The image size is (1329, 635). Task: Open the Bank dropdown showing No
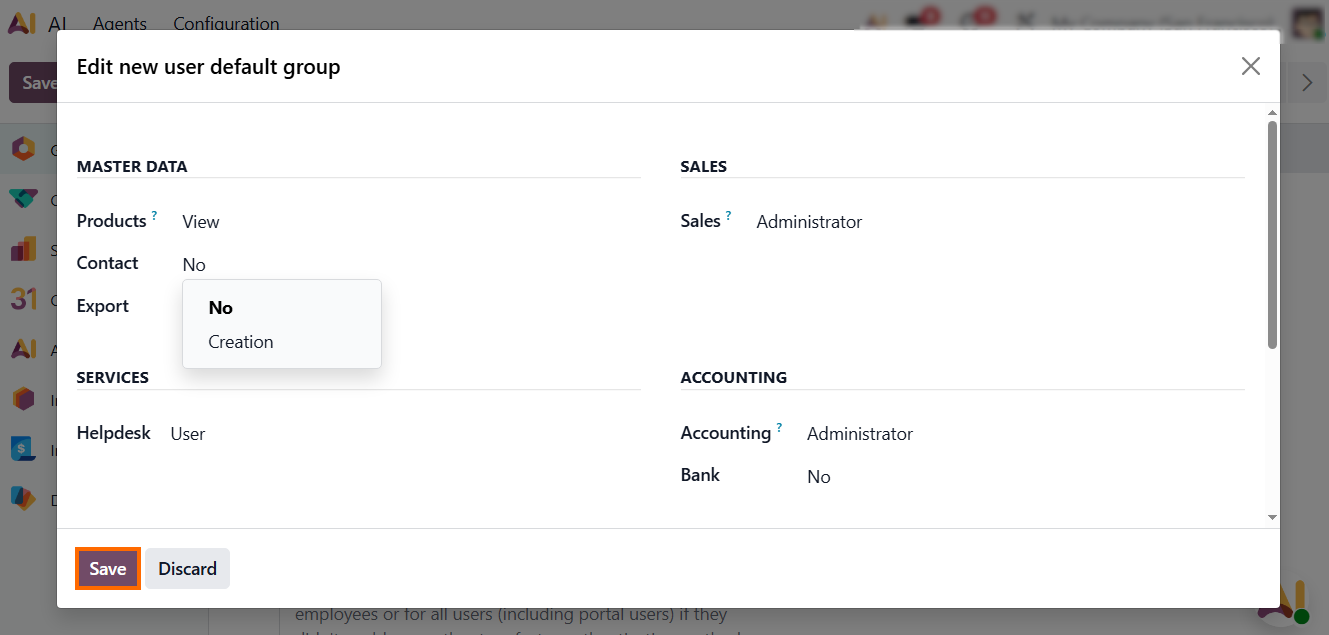[x=819, y=477]
